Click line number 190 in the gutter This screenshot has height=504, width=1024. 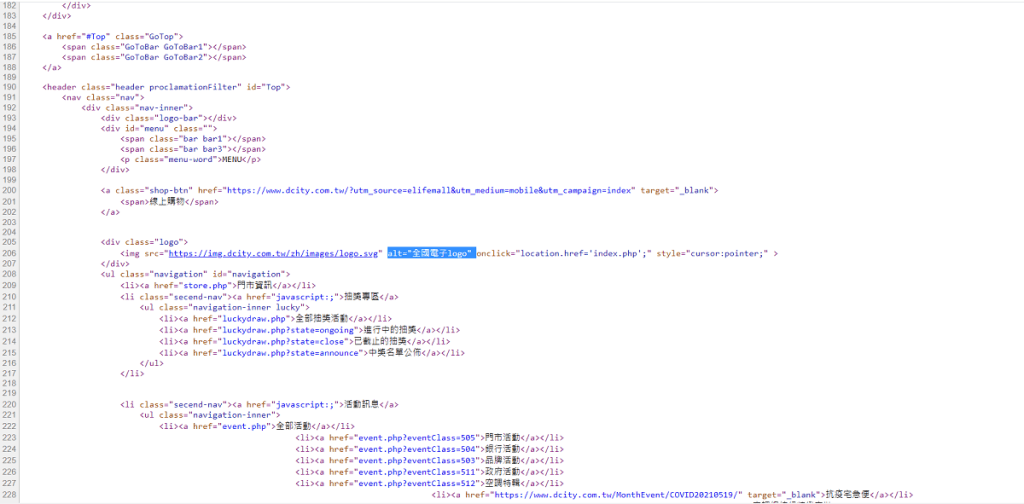(x=10, y=87)
